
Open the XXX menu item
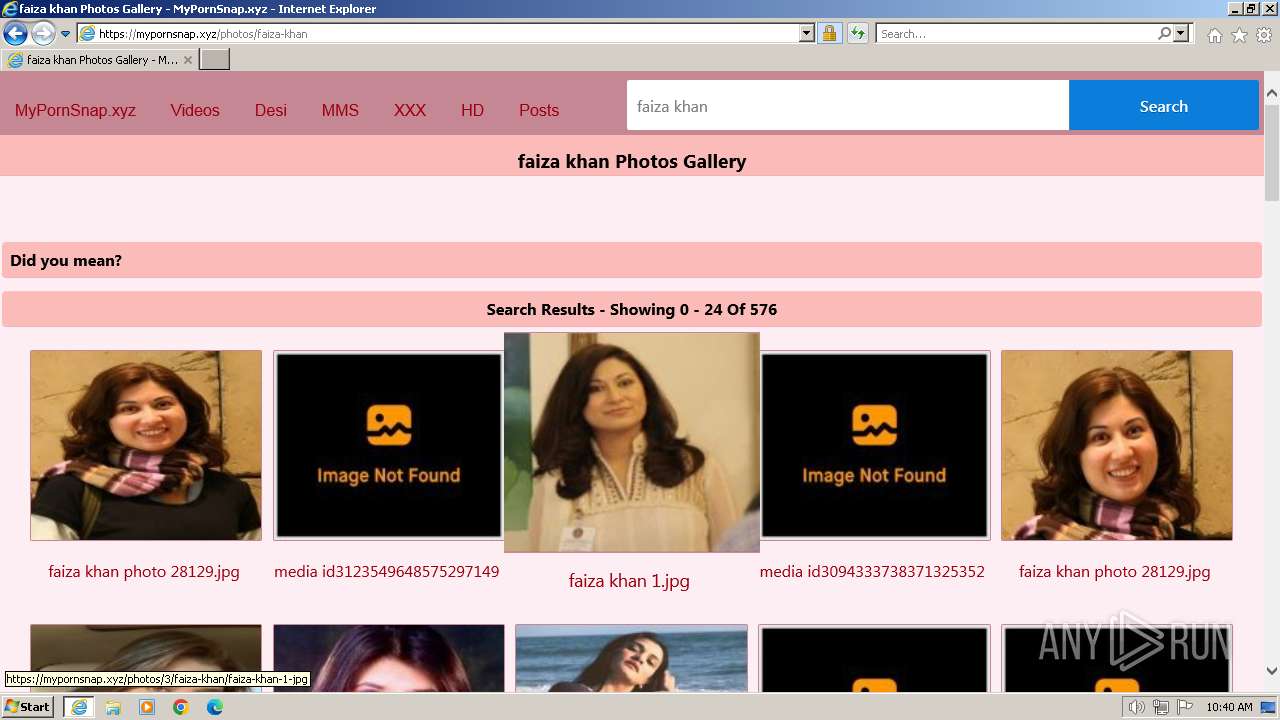tap(410, 111)
